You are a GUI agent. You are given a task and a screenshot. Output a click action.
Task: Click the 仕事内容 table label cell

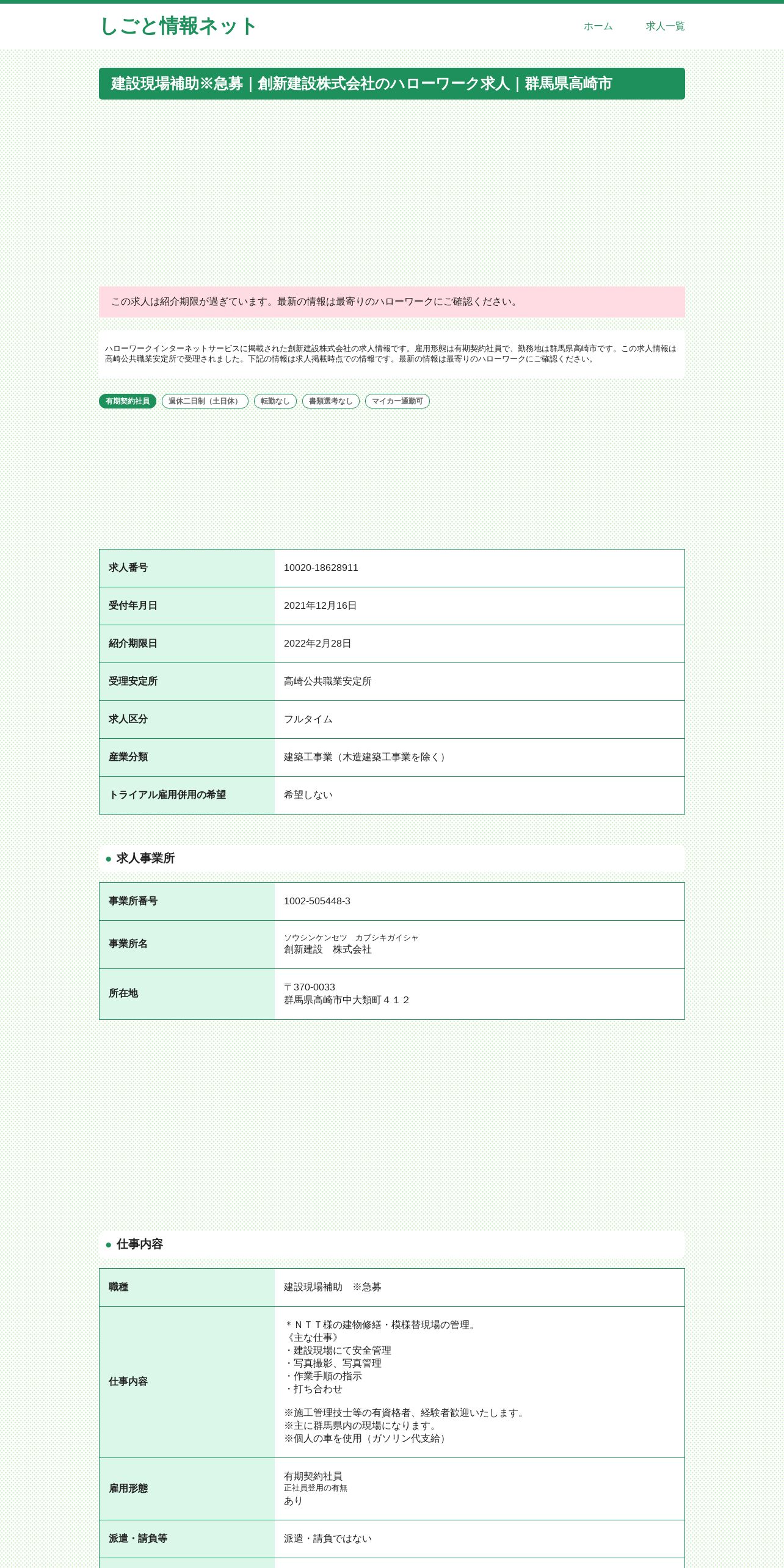click(187, 1382)
